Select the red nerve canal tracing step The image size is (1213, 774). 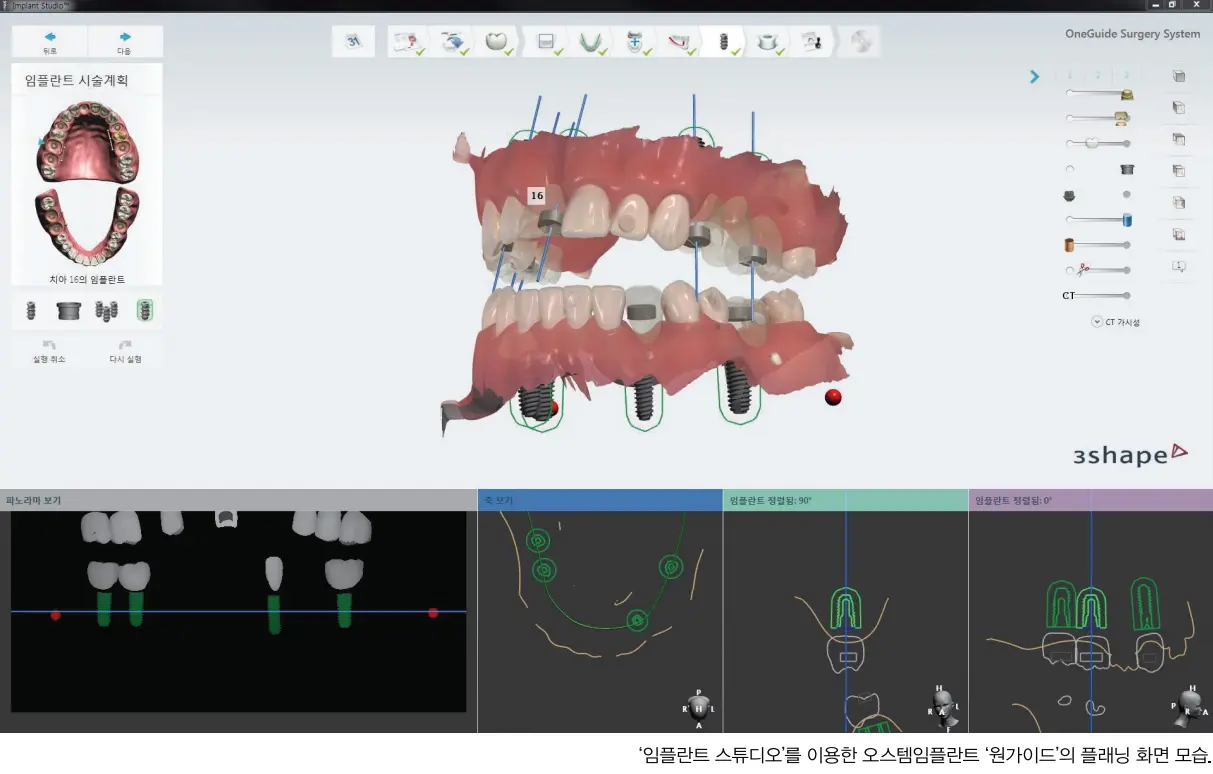pyautogui.click(x=680, y=42)
